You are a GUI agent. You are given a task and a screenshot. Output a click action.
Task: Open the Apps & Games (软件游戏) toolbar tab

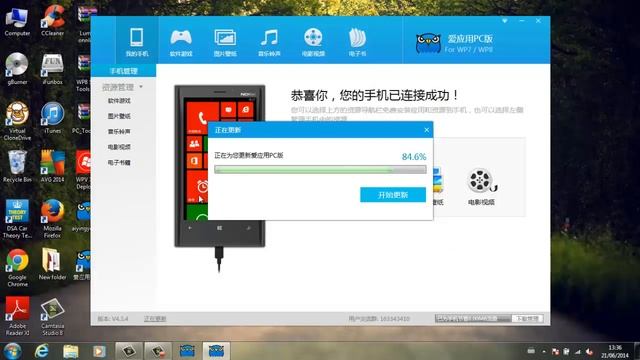[x=181, y=42]
